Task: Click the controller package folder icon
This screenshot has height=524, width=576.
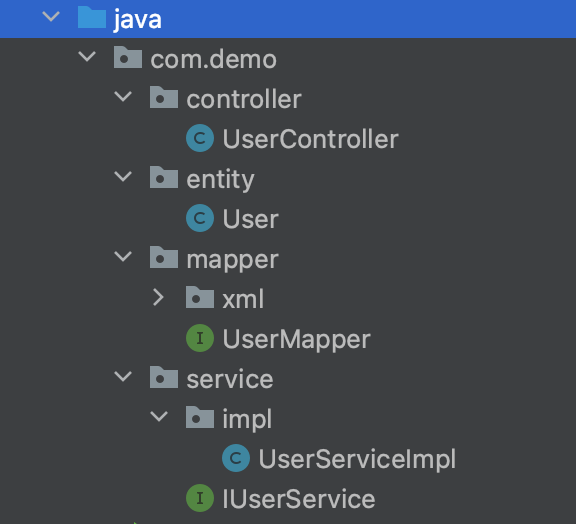Action: 164,97
